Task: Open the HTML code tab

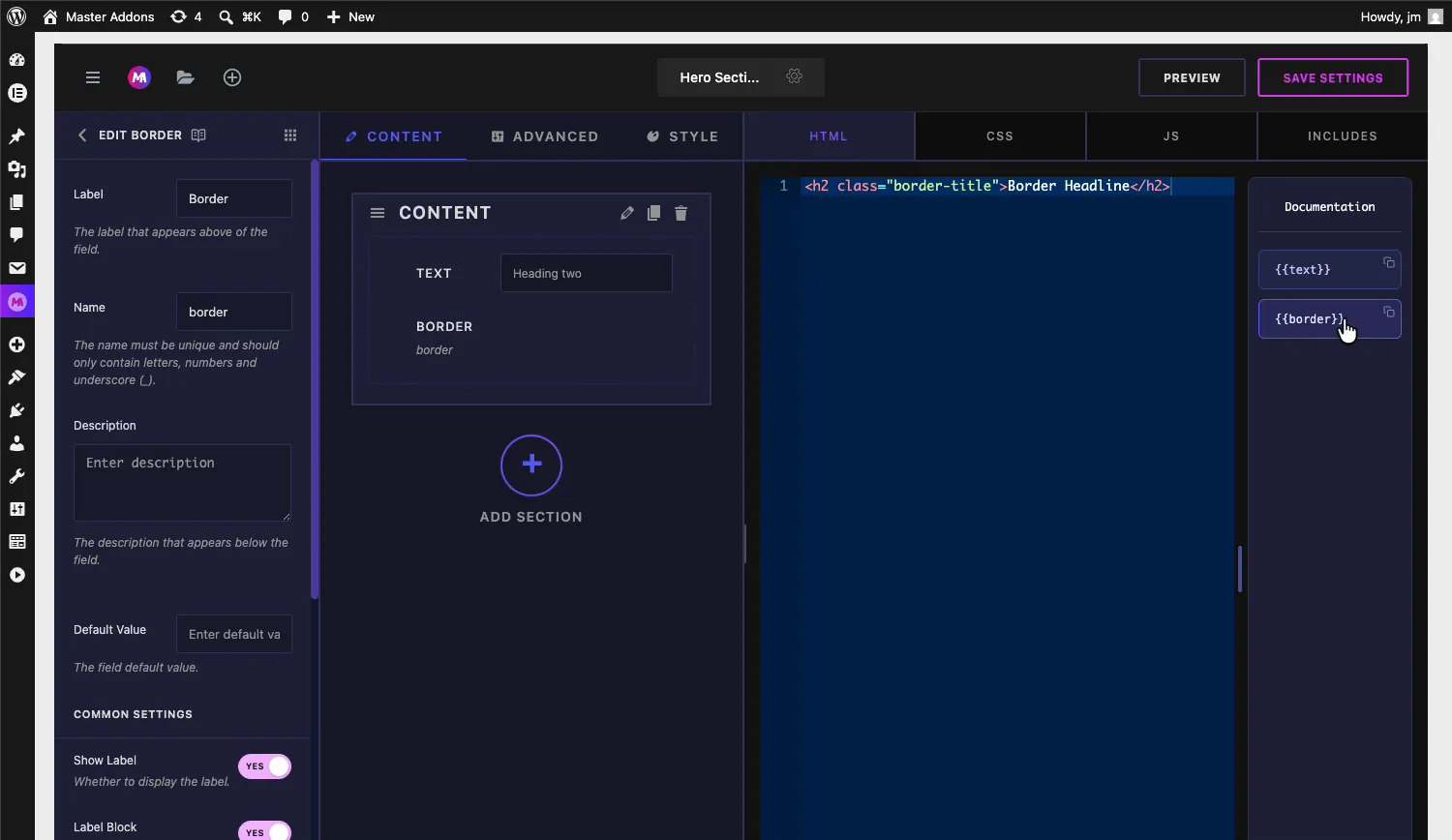Action: [829, 136]
